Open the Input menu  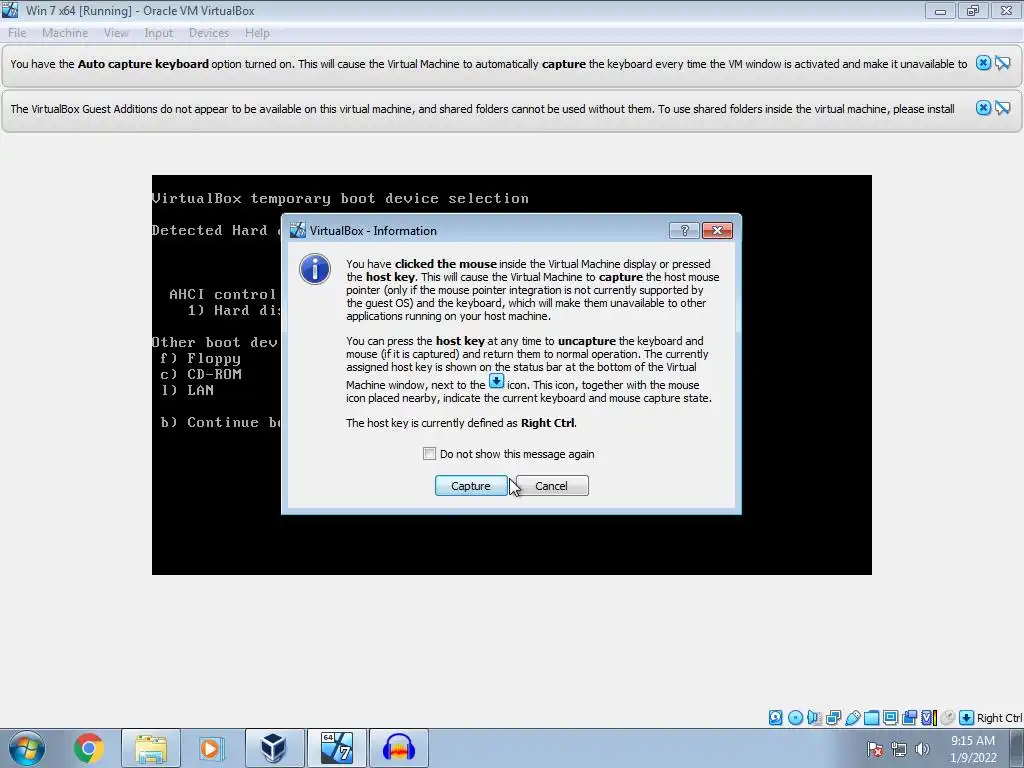[x=159, y=33]
